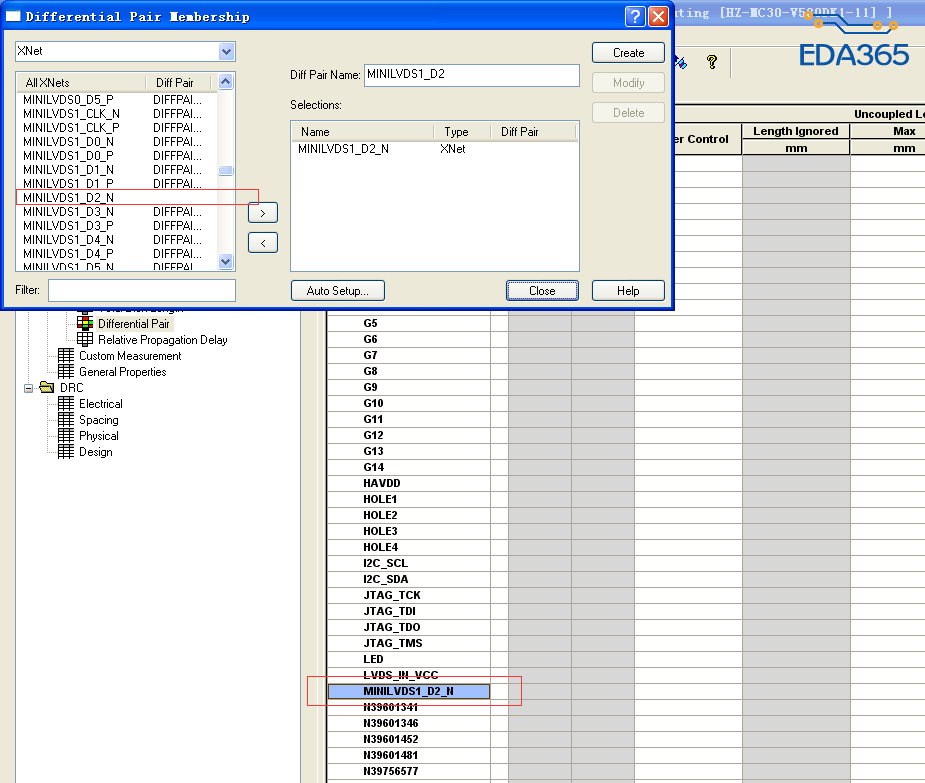This screenshot has height=783, width=925.
Task: Open Relative Propagation Delay worksheet
Action: [163, 340]
